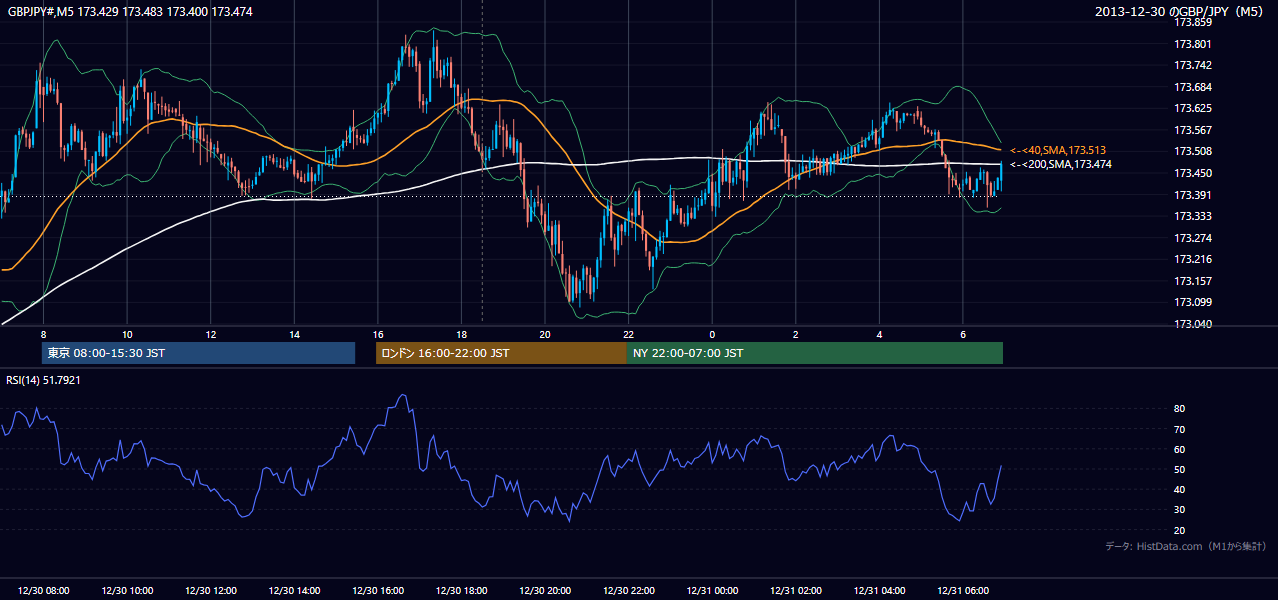This screenshot has height=600, width=1278.
Task: Click hour label 0 under the price chart
Action: [712, 334]
